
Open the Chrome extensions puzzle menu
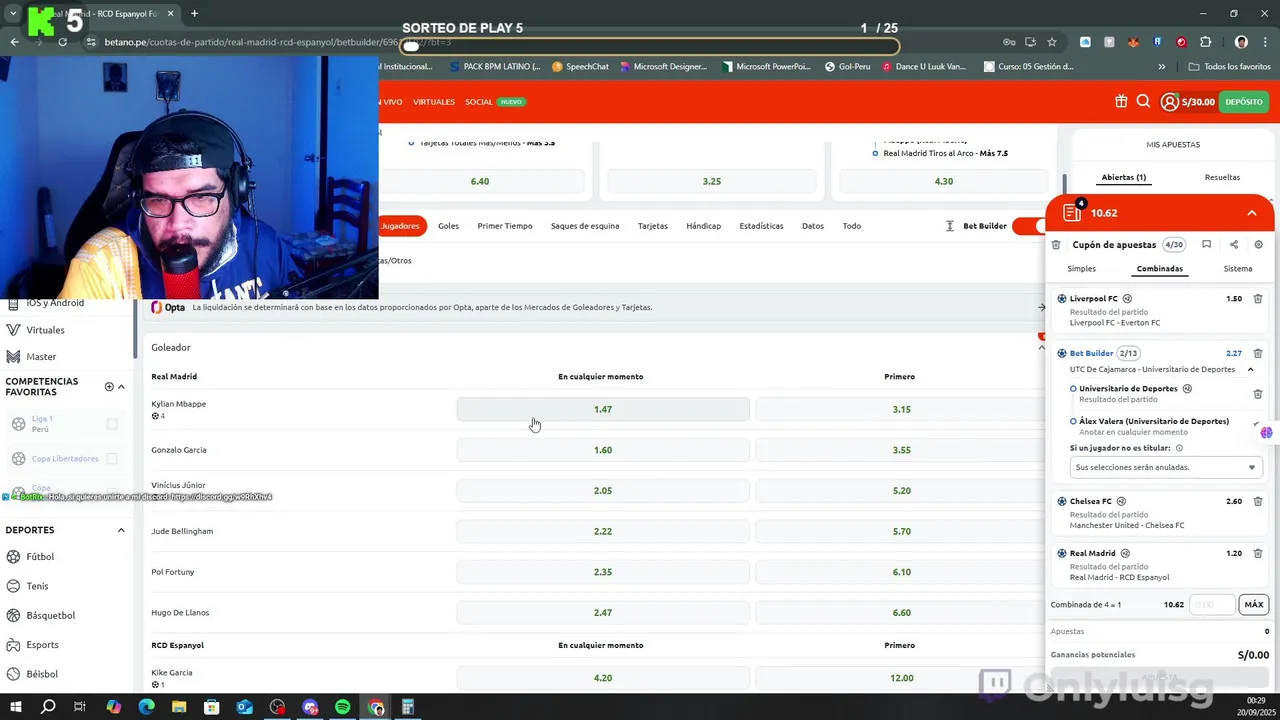1205,42
